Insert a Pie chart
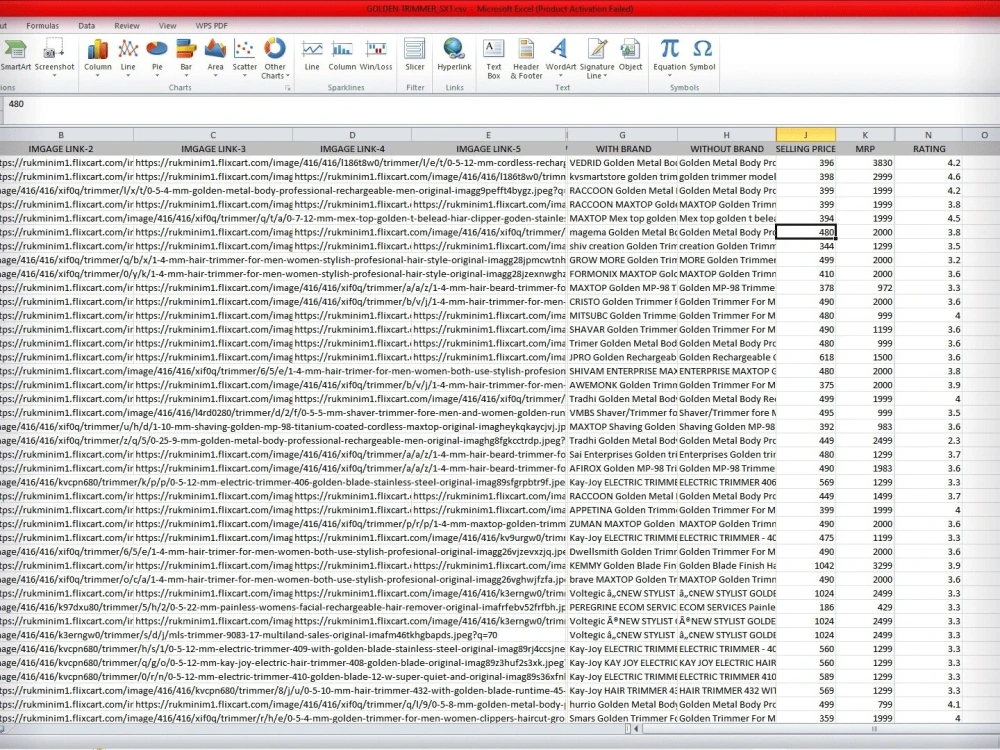Image resolution: width=1000 pixels, height=750 pixels. pos(157,55)
